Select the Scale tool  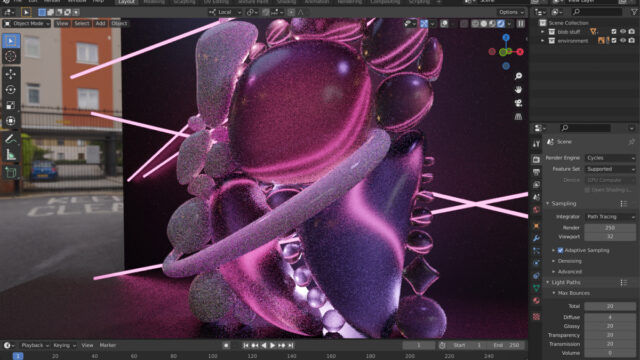(x=11, y=105)
